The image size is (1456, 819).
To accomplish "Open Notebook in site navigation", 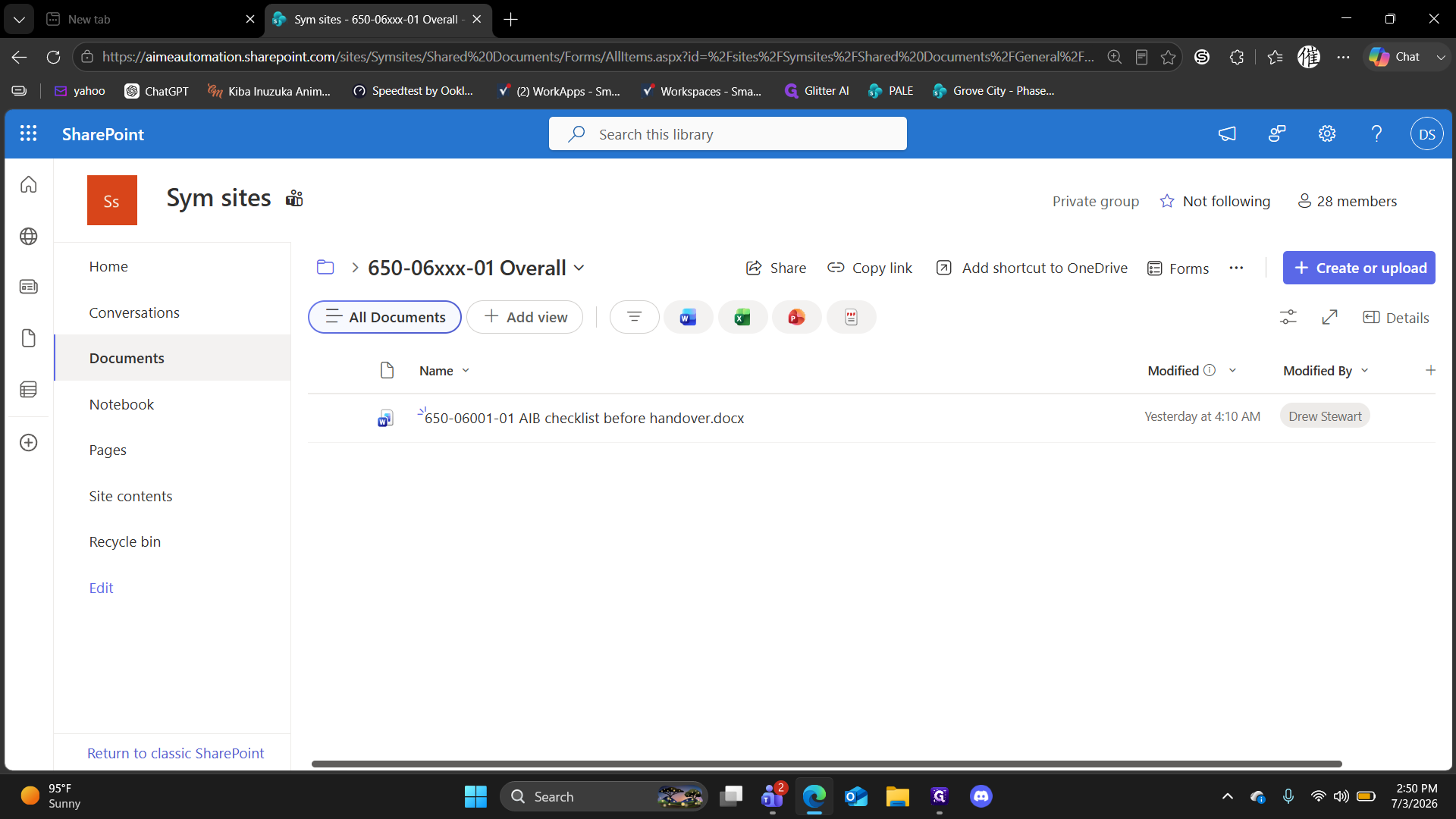I will 121,404.
